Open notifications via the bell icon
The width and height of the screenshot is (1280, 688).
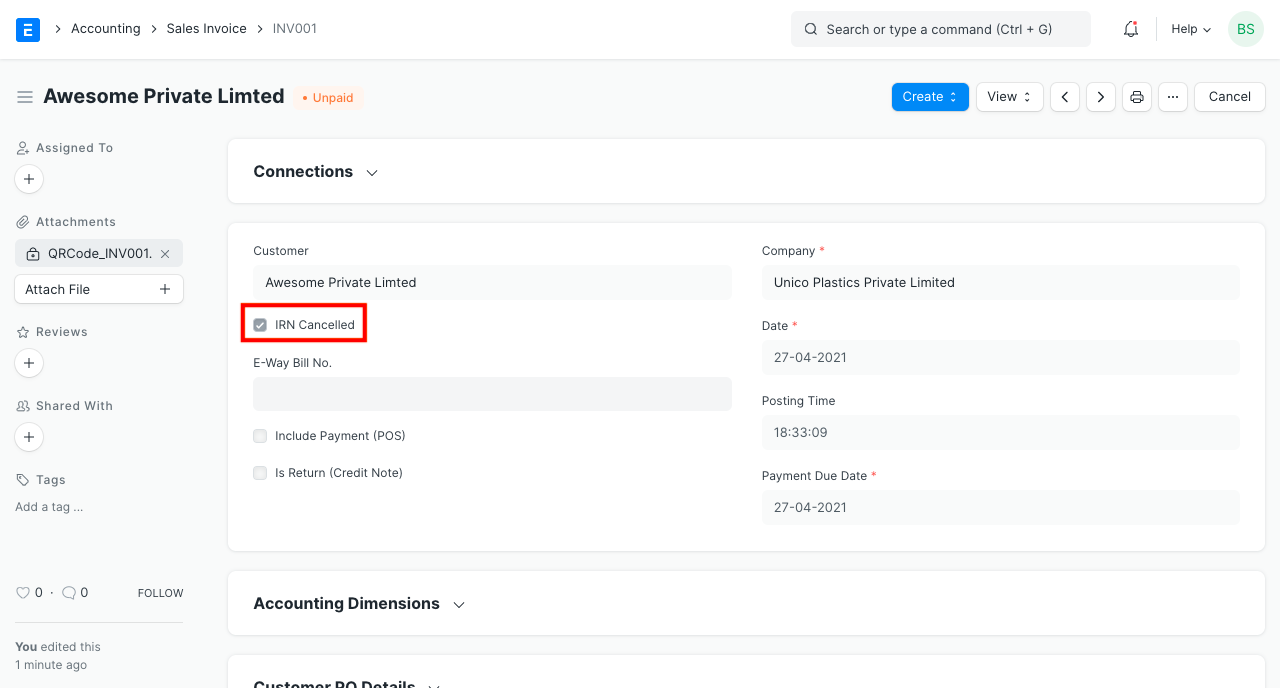(1130, 29)
